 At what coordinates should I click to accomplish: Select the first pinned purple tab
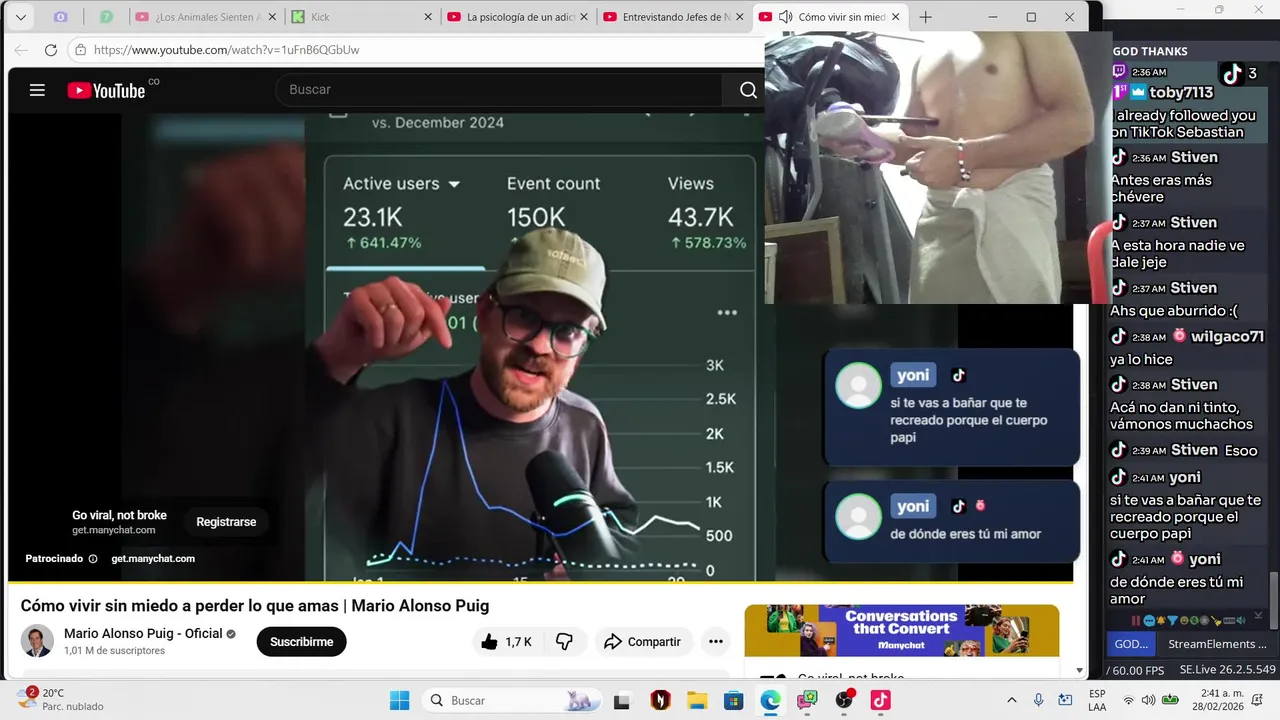click(x=61, y=17)
